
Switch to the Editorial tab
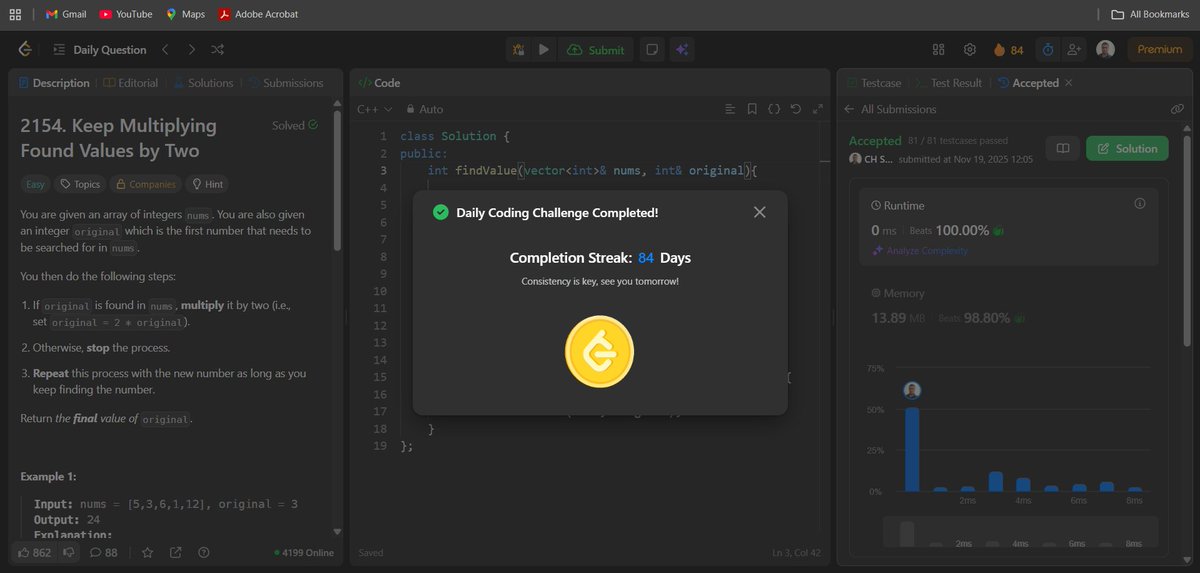click(130, 83)
